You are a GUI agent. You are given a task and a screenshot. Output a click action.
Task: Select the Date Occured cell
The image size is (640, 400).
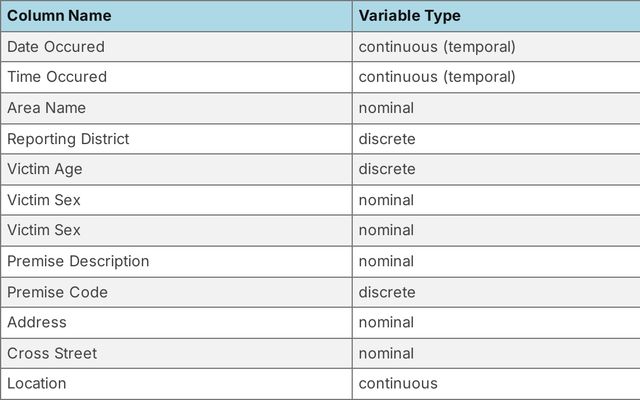click(56, 46)
